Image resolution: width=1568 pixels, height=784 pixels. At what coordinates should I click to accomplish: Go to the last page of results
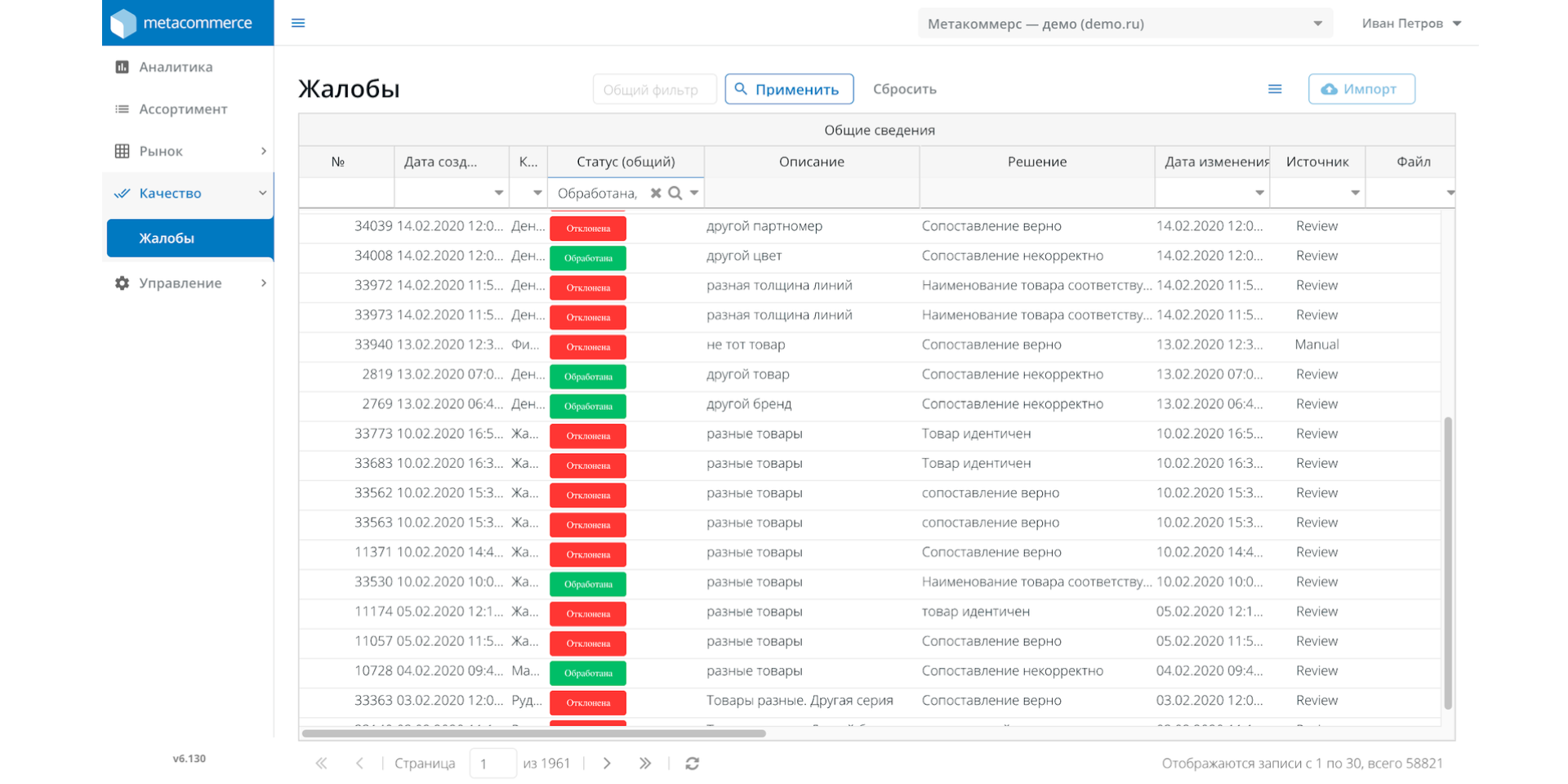point(645,764)
